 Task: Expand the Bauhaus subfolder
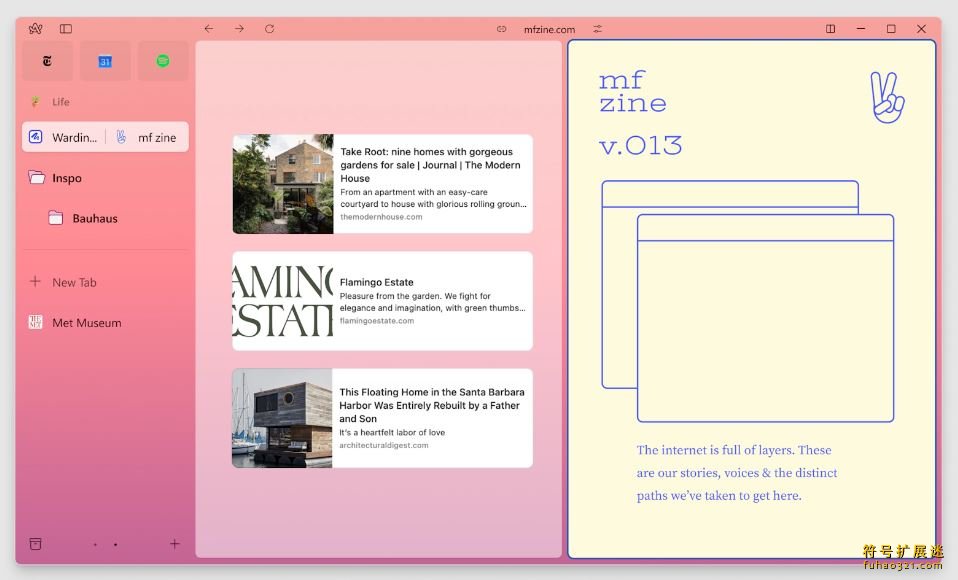point(94,218)
